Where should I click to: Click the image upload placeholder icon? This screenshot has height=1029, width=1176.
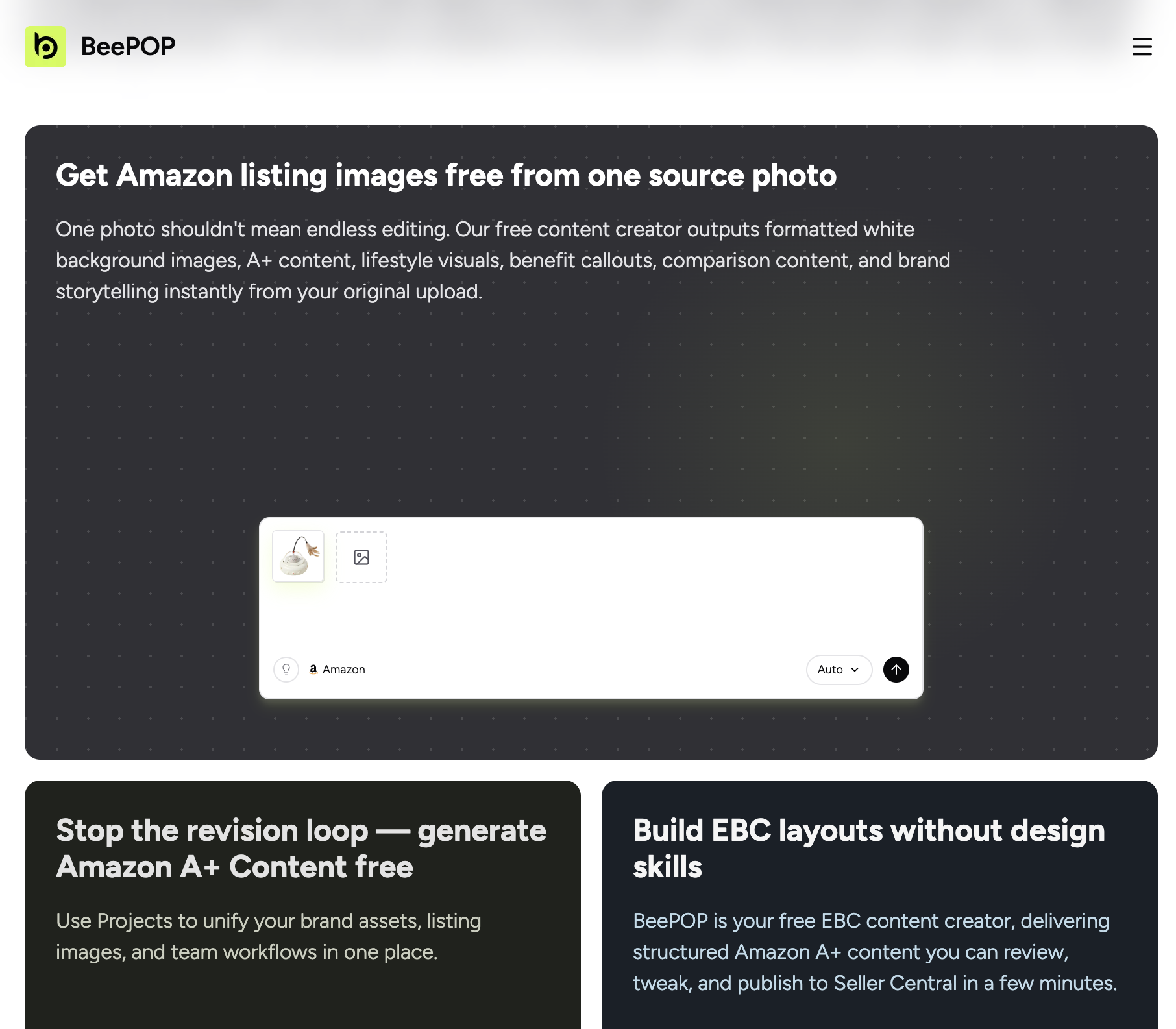pyautogui.click(x=361, y=557)
